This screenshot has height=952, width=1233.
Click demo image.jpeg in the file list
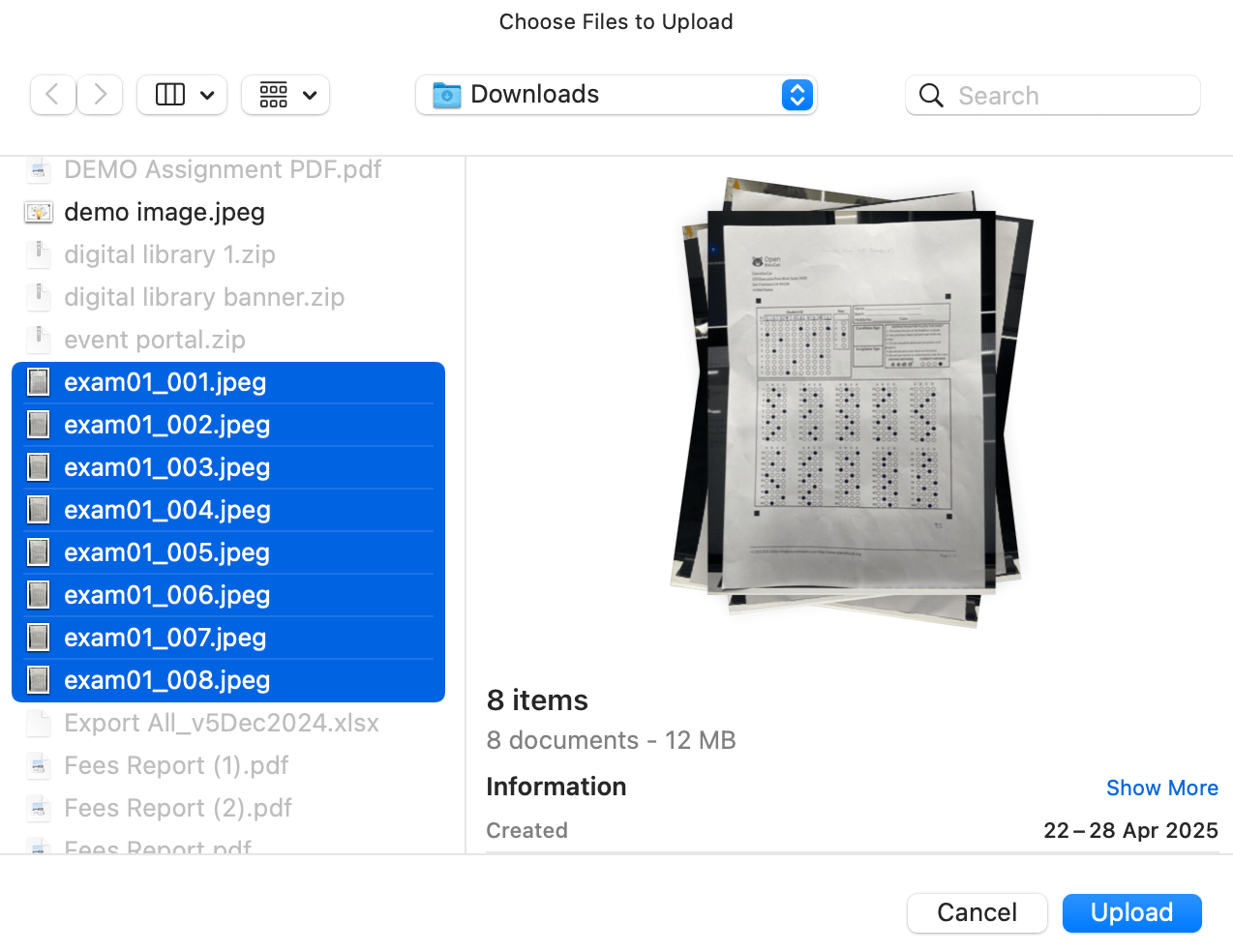[164, 212]
